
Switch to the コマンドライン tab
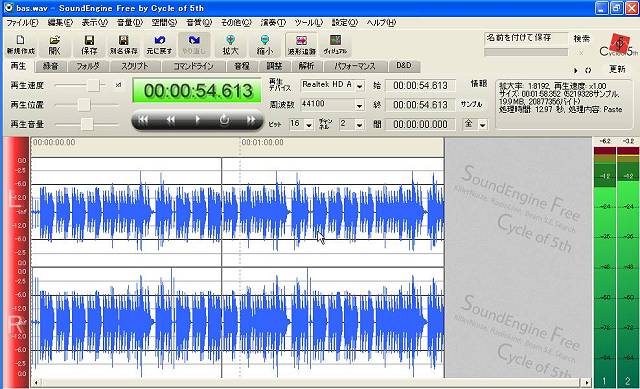coord(193,66)
